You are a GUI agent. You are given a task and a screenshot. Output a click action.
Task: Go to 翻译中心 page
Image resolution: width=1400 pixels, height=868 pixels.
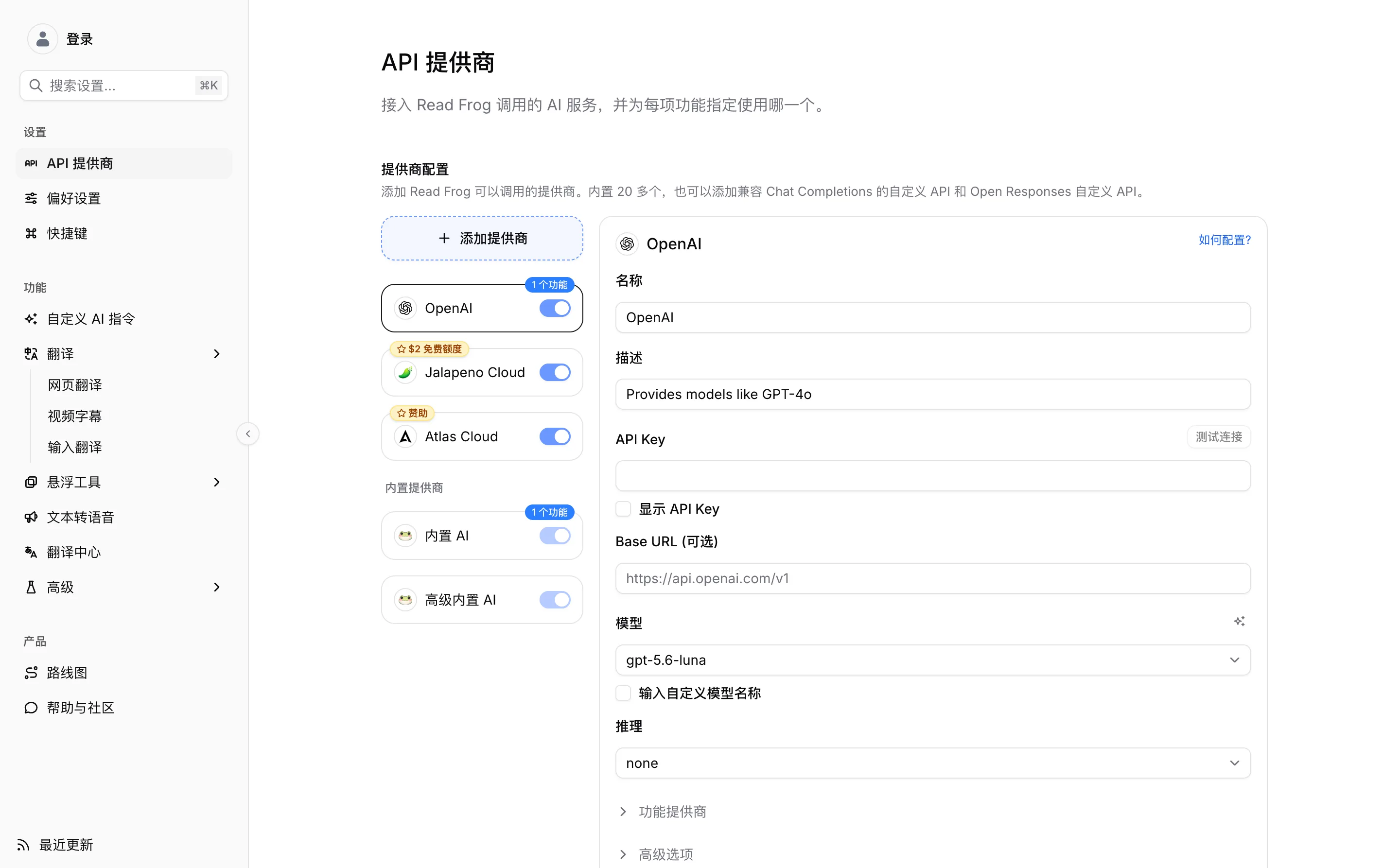[124, 552]
